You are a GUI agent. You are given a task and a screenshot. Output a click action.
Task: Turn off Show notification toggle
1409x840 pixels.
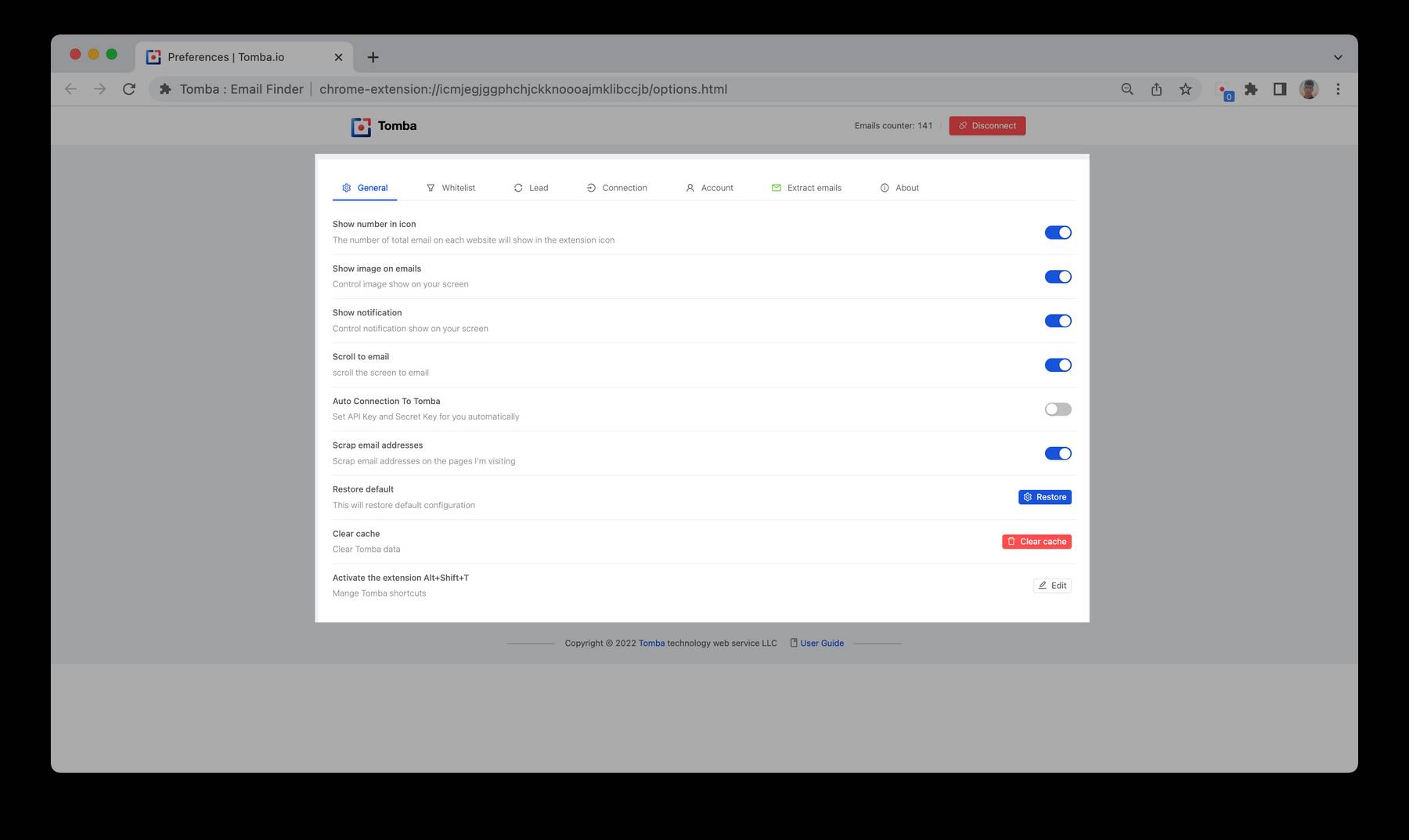[1058, 321]
